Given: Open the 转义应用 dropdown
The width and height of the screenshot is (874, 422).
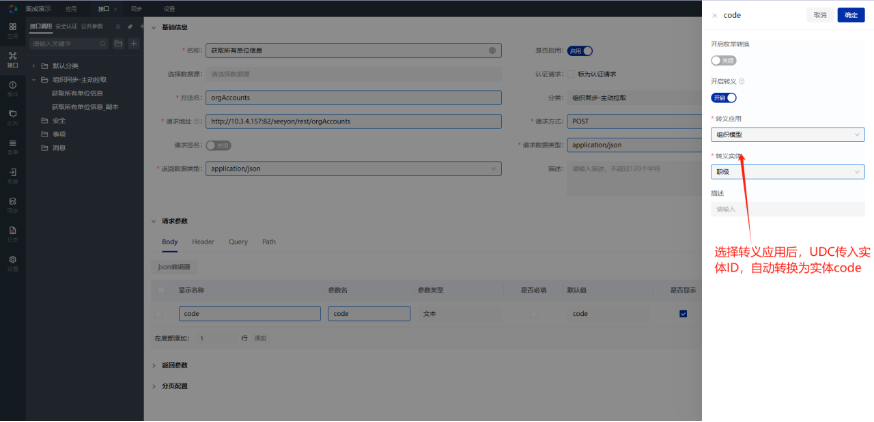Looking at the screenshot, I should click(x=787, y=134).
